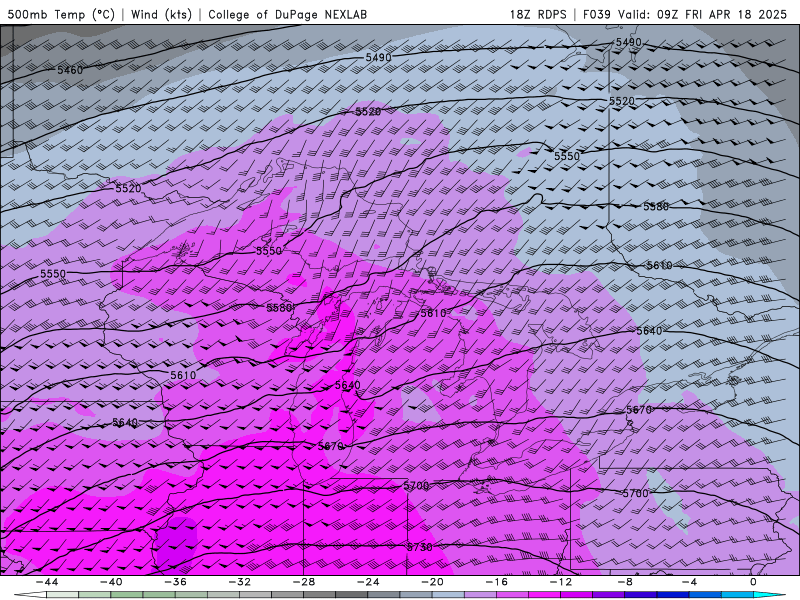Click the -12 color scale label

coord(561,582)
